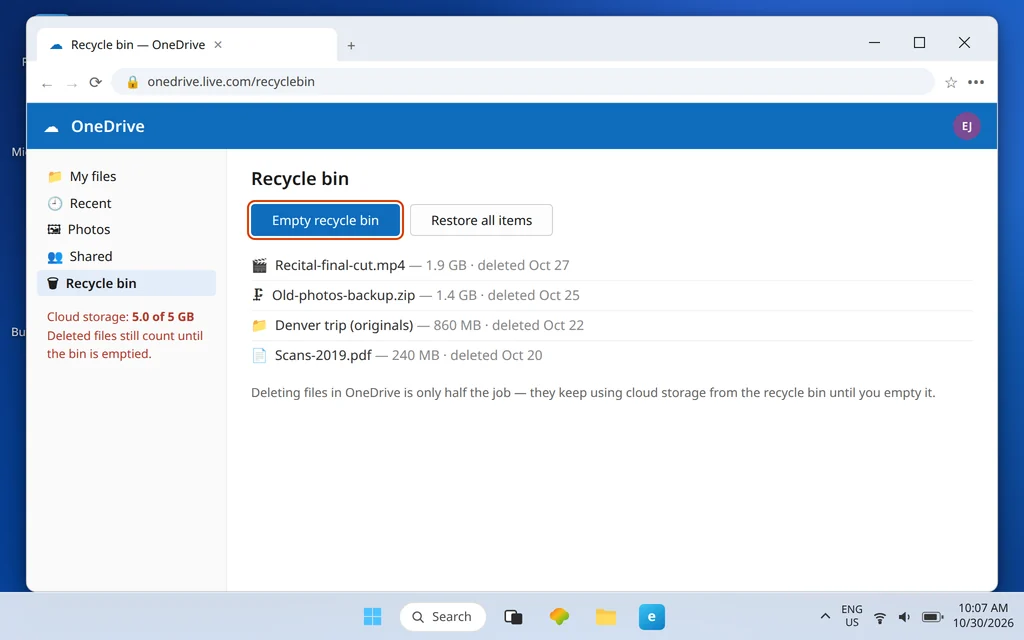1024x640 pixels.
Task: Click Restore all items button
Action: (481, 220)
